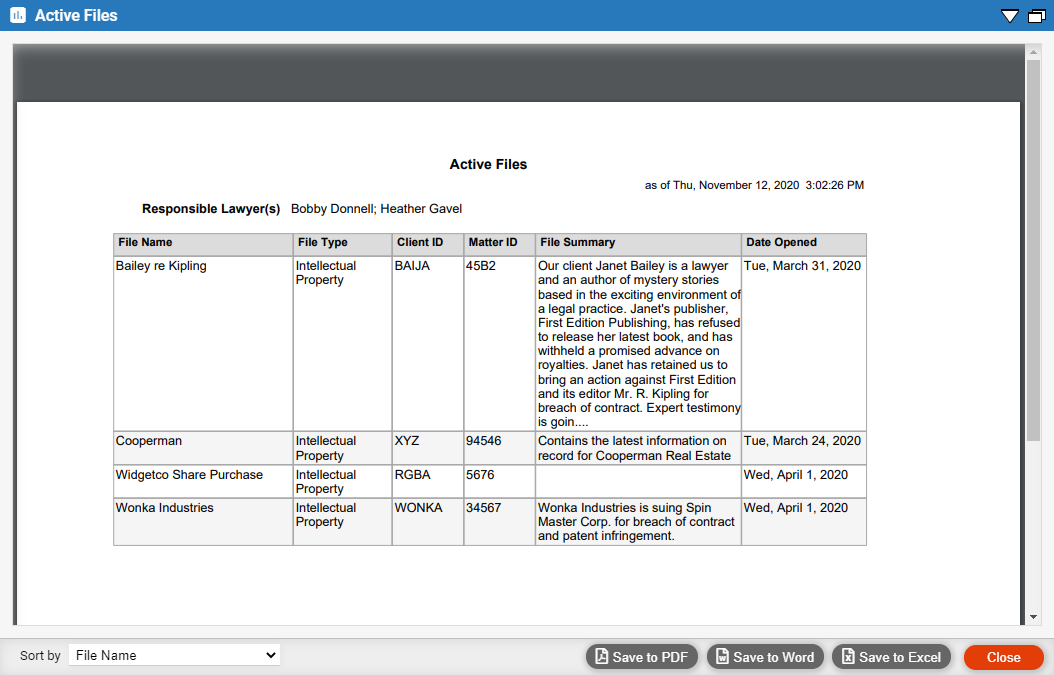
Task: Select the Wonka Industries file name
Action: [164, 508]
